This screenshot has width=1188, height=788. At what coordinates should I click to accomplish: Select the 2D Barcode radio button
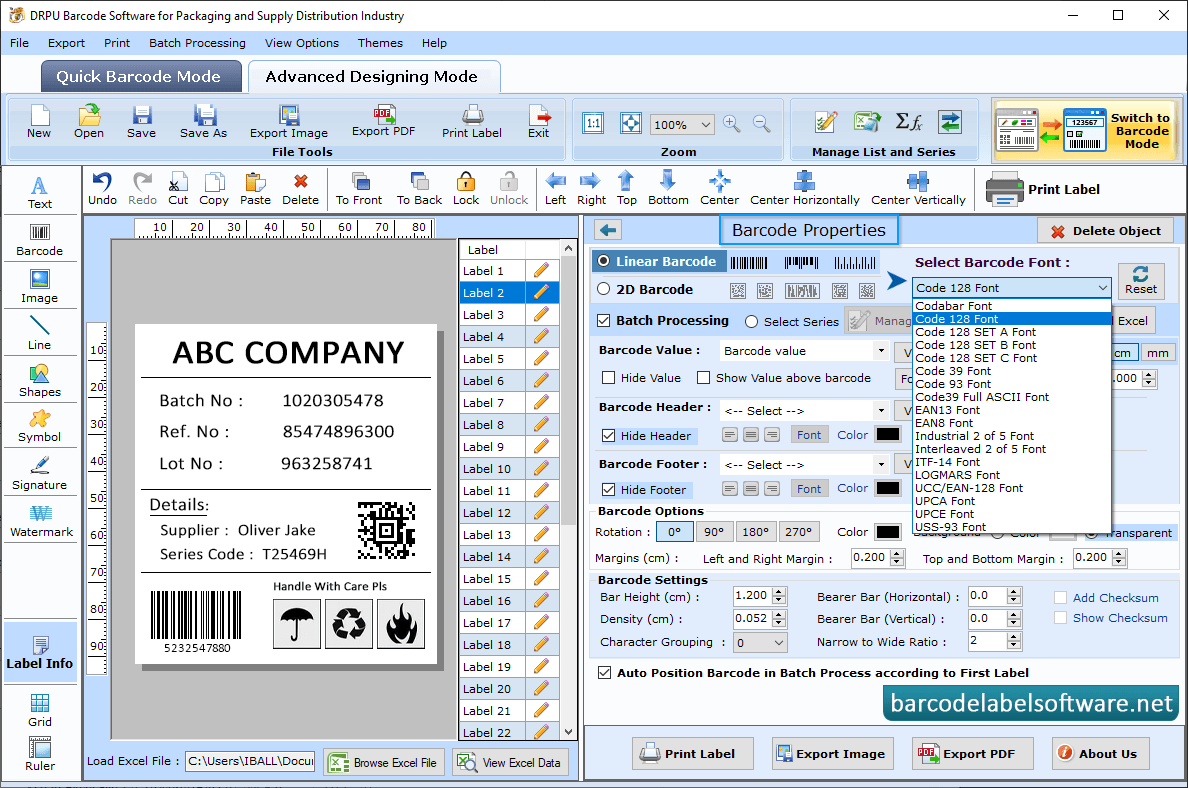click(x=604, y=289)
